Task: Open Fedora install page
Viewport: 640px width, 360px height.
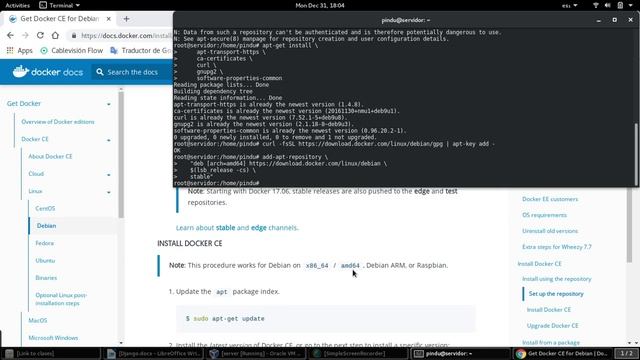Action: tap(44, 243)
